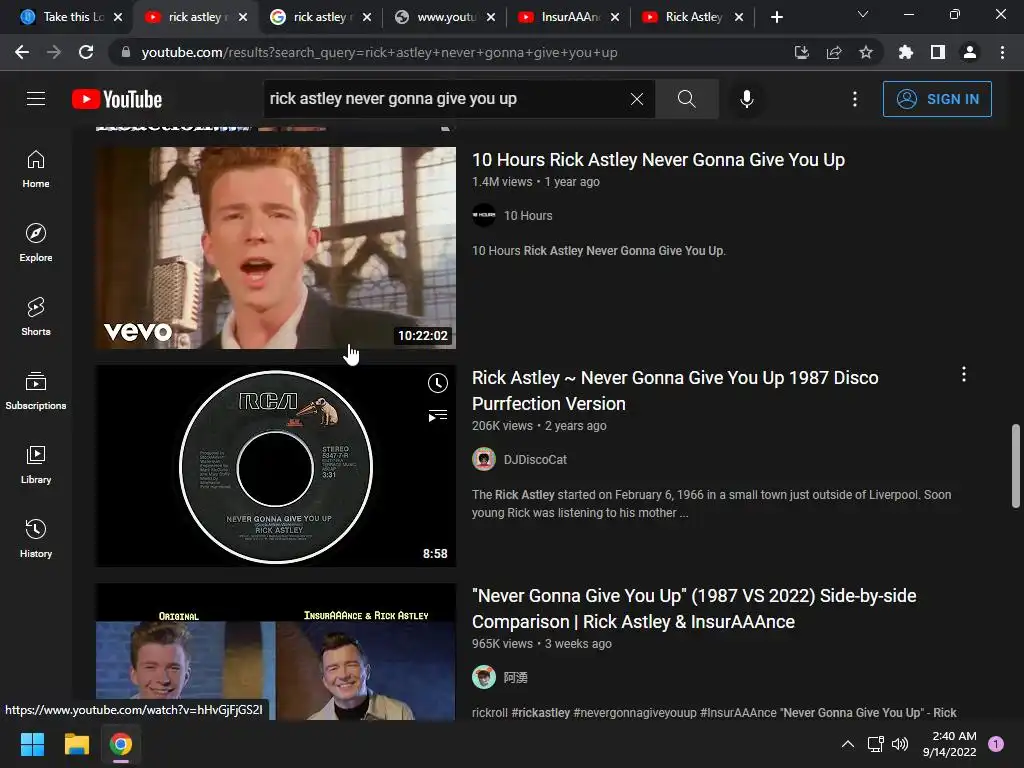1024x768 pixels.
Task: Open the Windows Start menu
Action: (32, 744)
